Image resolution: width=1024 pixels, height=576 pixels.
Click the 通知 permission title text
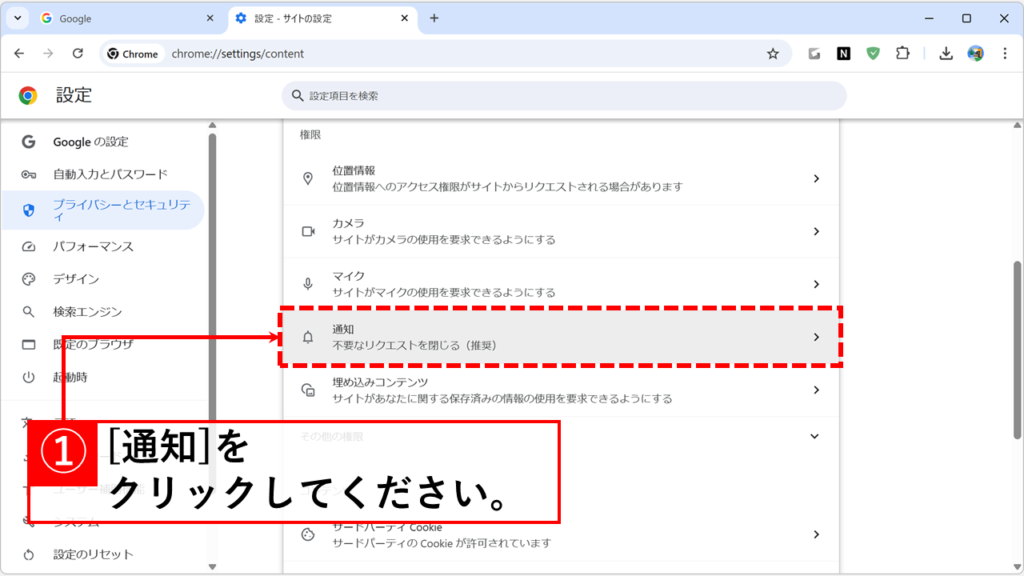[343, 329]
